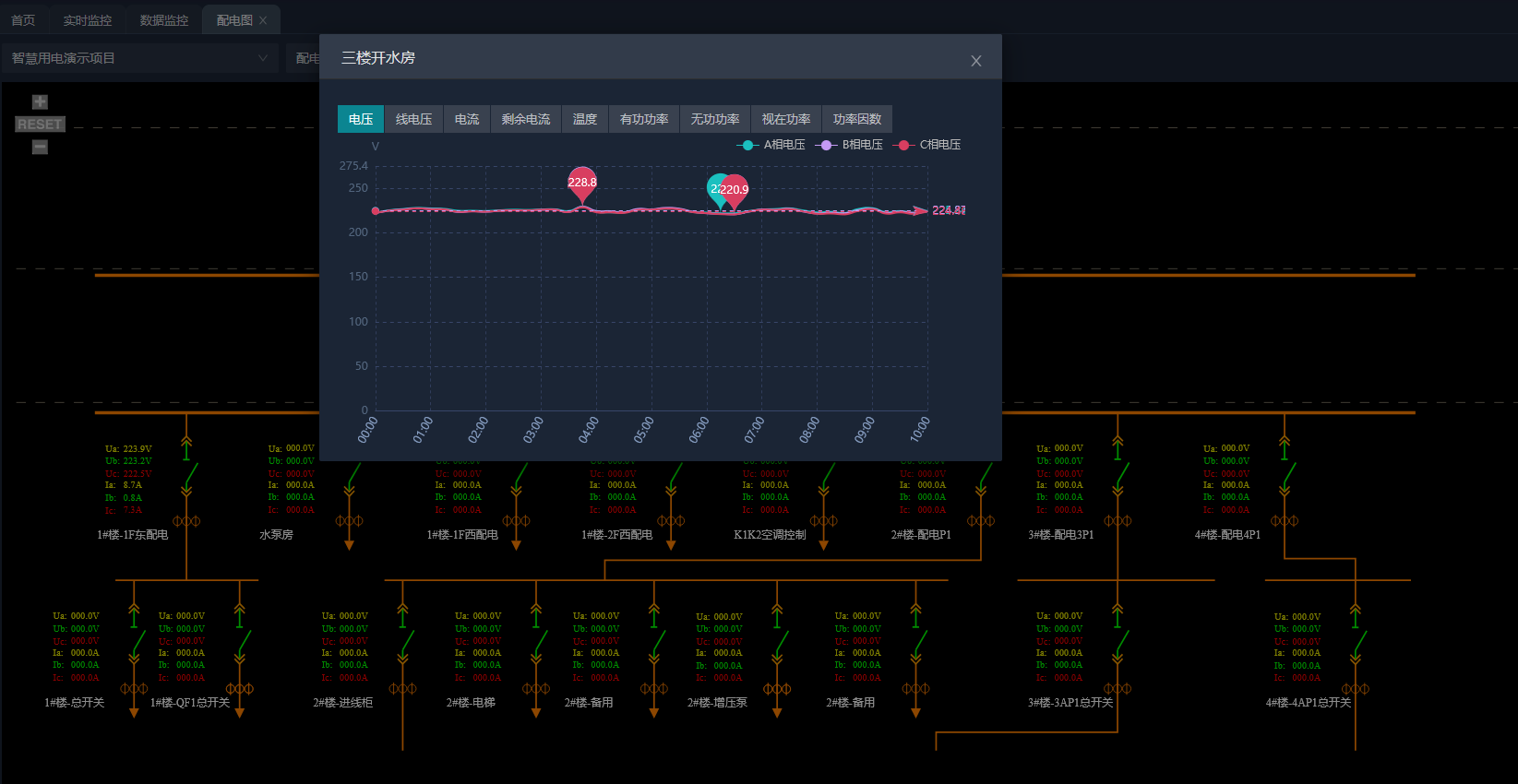Select the 电流 chart tab
This screenshot has width=1518, height=784.
pos(467,119)
